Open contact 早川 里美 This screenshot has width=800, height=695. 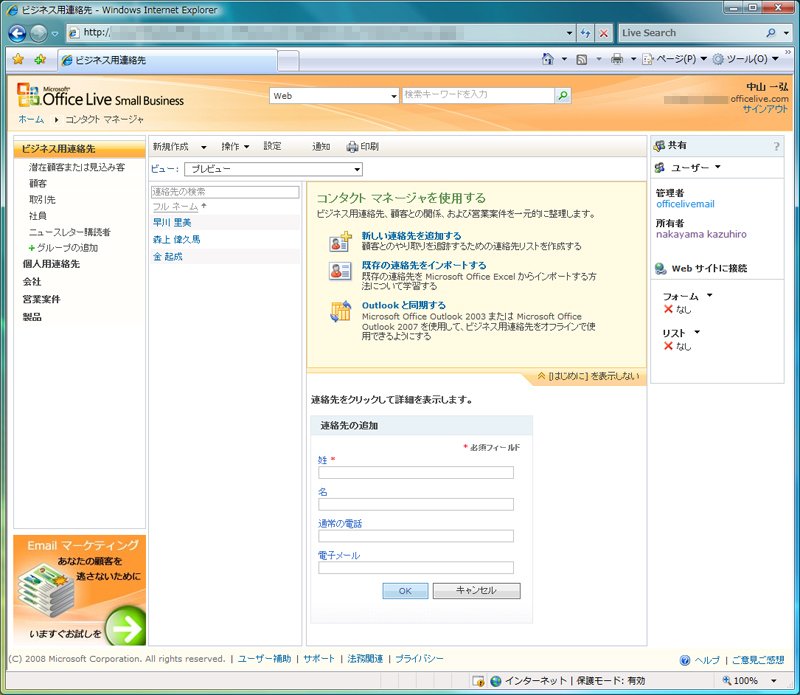[x=172, y=222]
